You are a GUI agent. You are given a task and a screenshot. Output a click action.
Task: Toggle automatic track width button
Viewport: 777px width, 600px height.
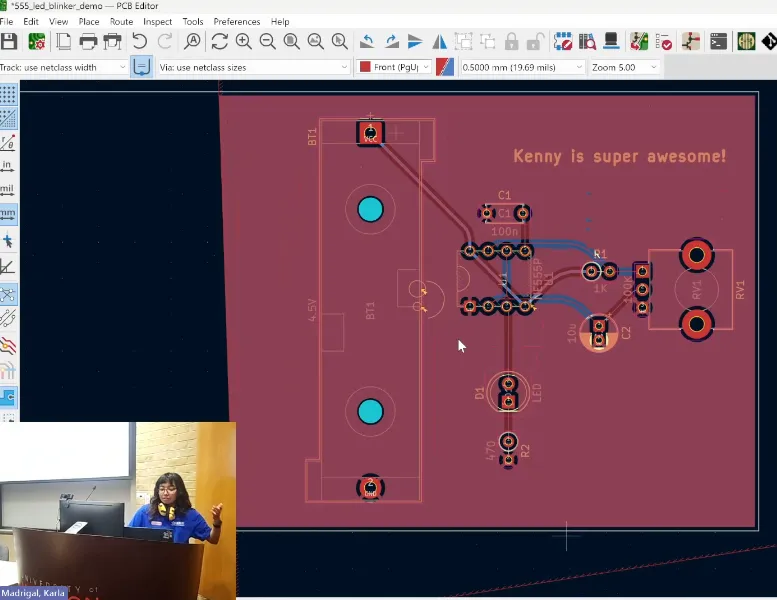tap(141, 67)
